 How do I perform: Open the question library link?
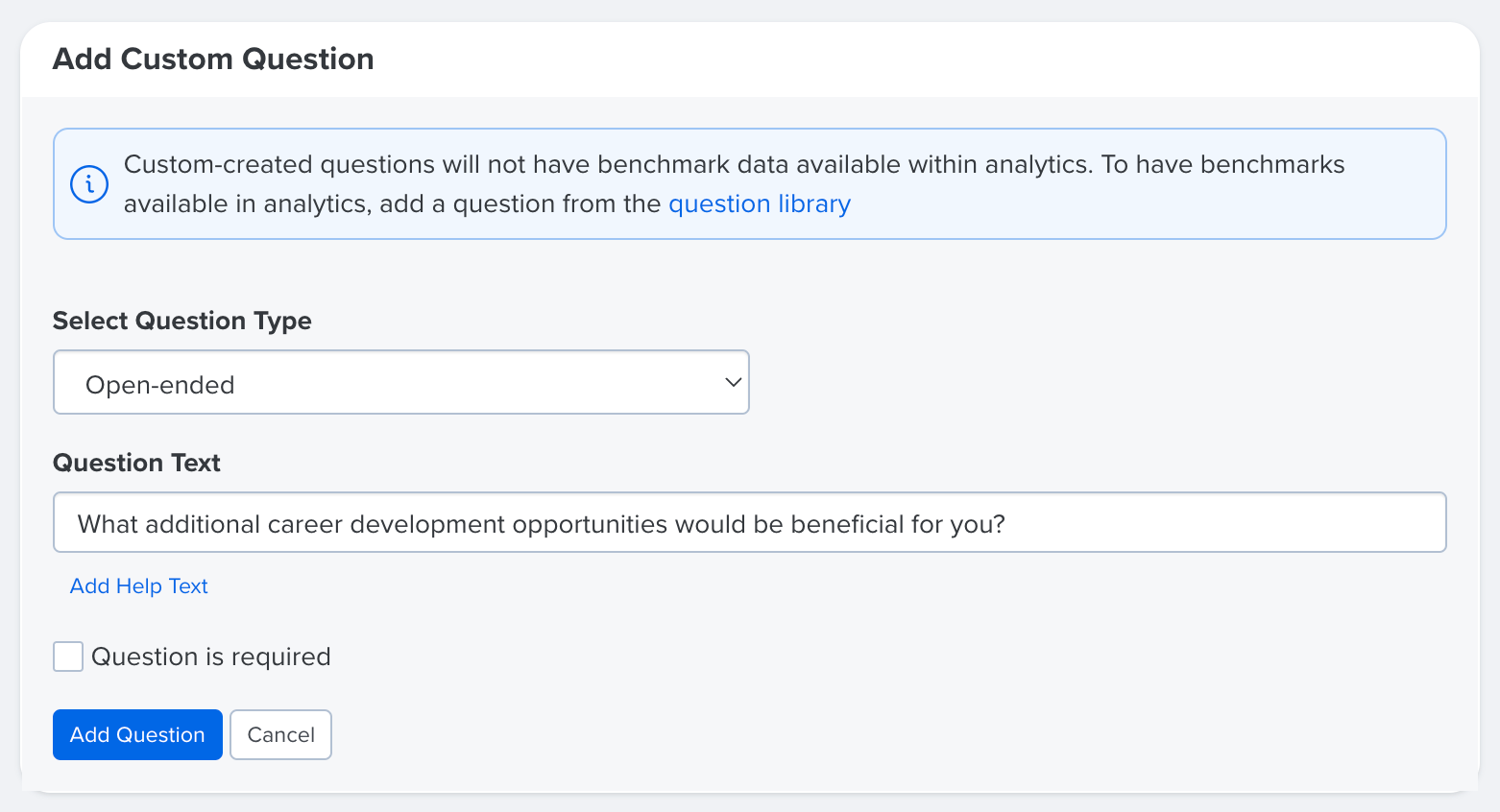[x=759, y=203]
